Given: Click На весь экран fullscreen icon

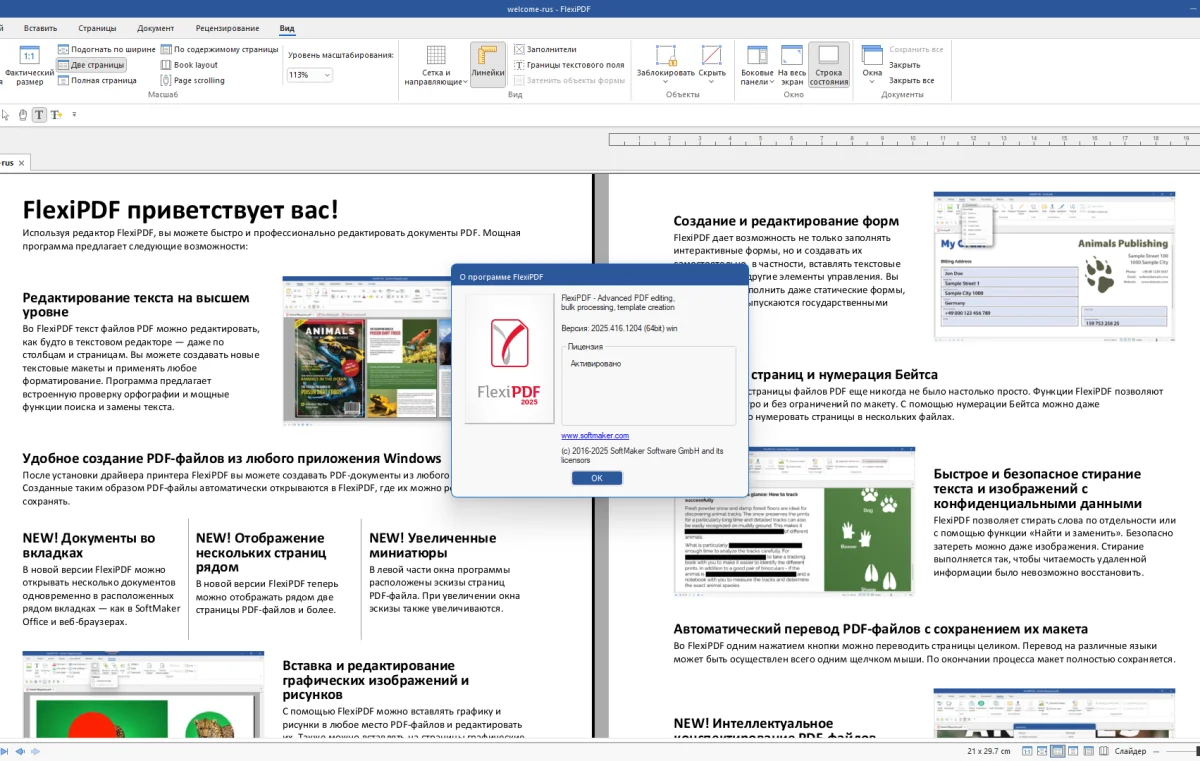Looking at the screenshot, I should 792,63.
